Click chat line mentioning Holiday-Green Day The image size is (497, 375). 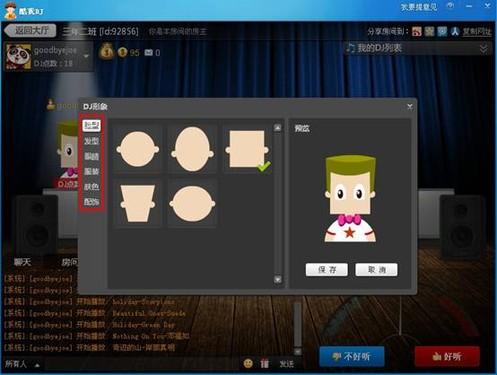pos(90,324)
